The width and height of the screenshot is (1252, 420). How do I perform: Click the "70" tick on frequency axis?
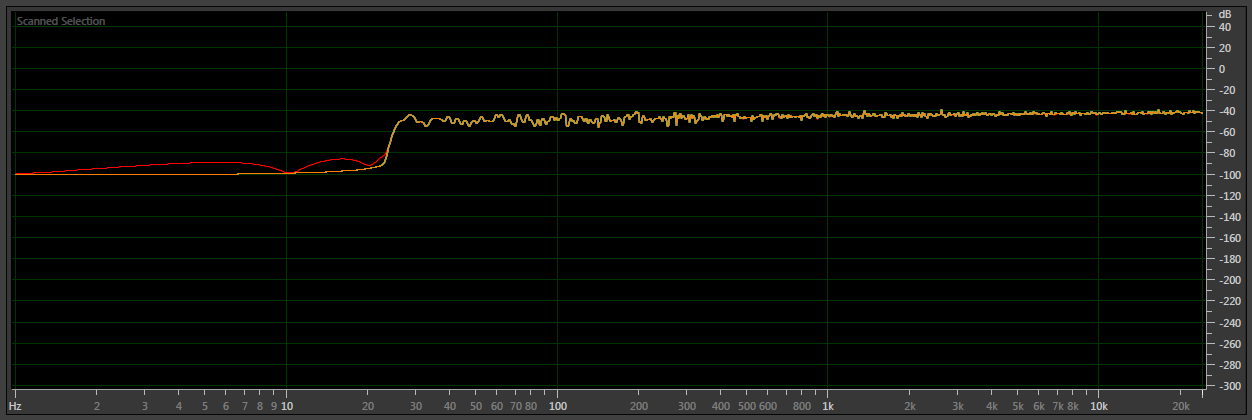coord(516,407)
